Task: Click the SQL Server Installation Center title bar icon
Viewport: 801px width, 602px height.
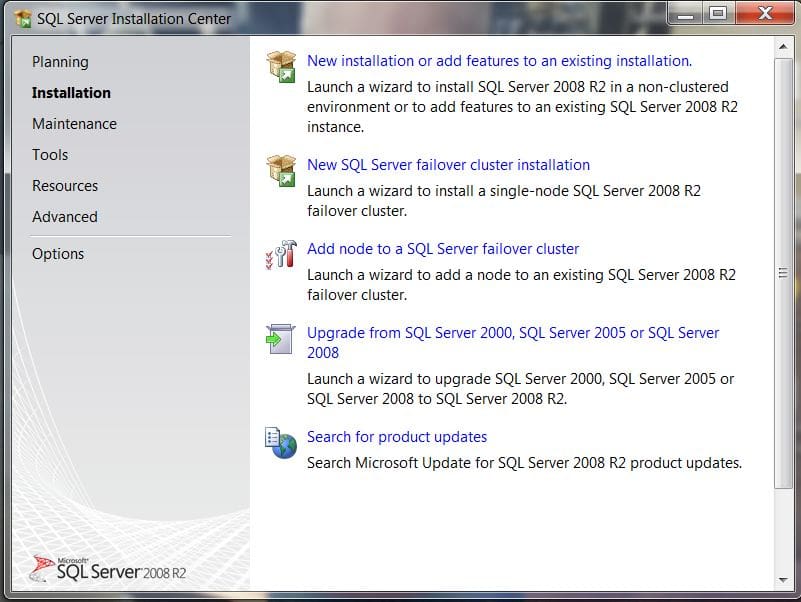Action: [23, 19]
